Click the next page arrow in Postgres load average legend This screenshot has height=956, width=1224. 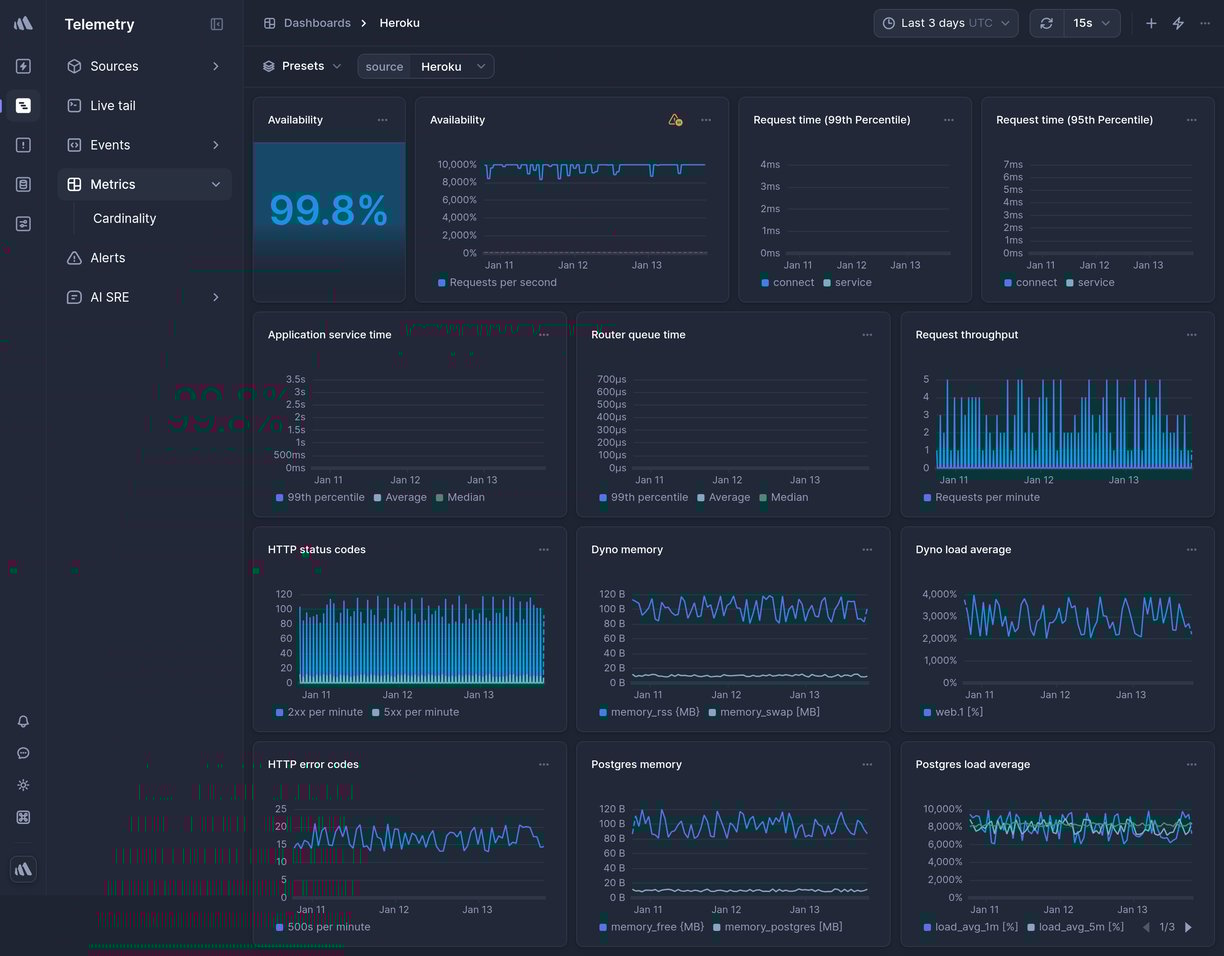[1189, 926]
